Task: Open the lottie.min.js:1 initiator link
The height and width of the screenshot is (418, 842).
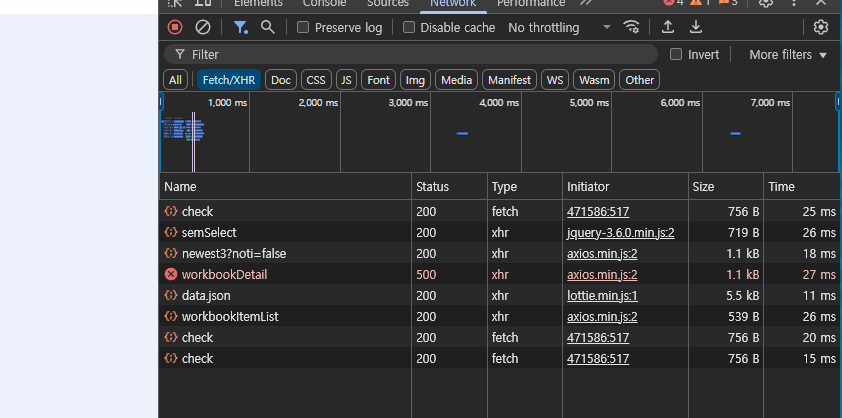Action: [602, 296]
